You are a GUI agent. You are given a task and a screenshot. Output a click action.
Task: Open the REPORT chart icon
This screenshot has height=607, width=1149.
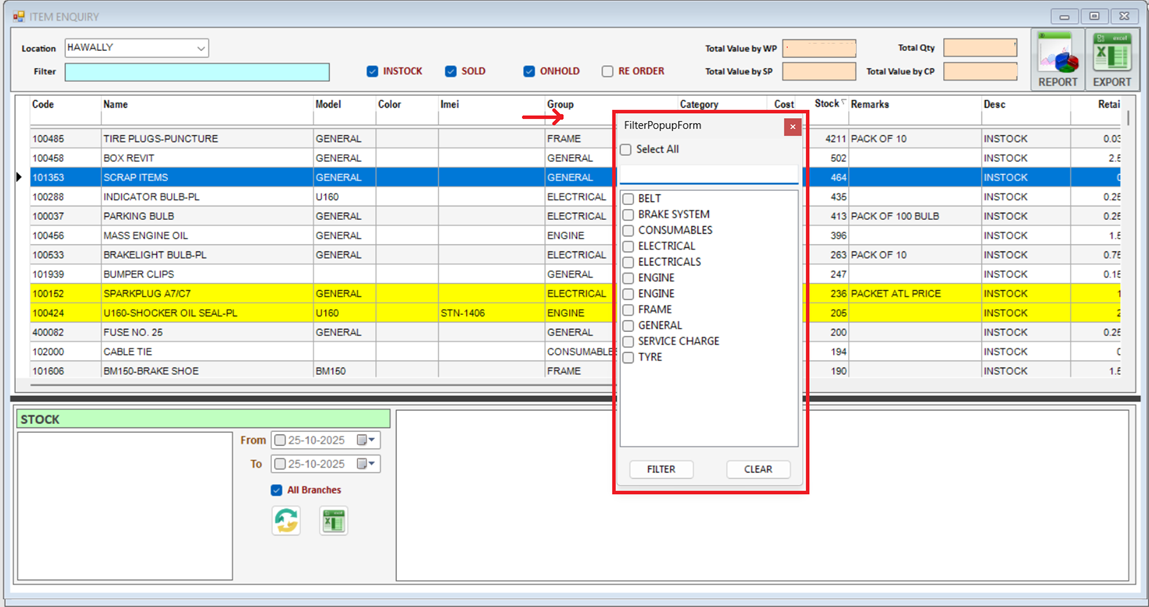[x=1057, y=57]
